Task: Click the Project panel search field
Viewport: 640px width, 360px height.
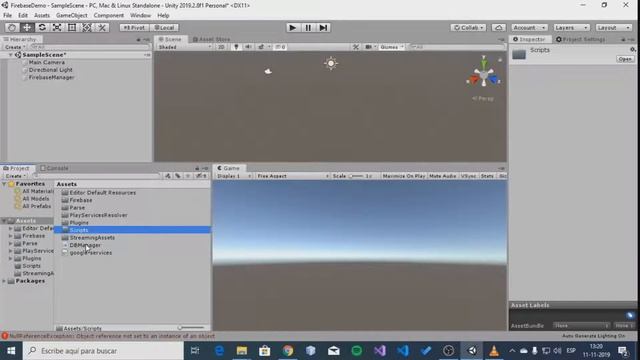Action: click(x=98, y=176)
